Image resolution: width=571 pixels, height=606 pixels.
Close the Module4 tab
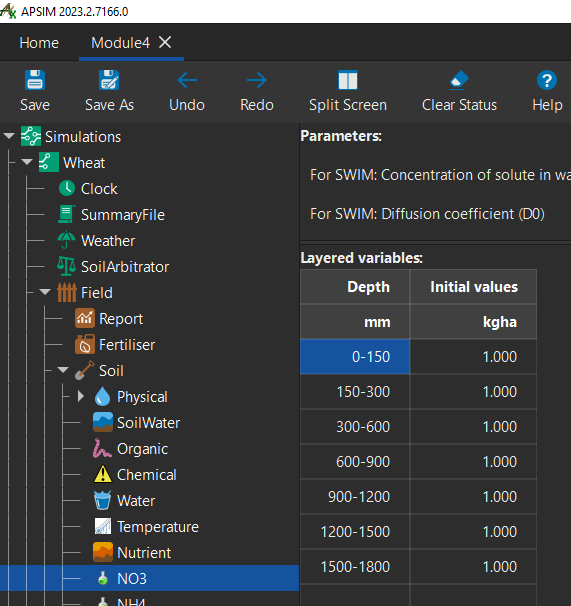tap(165, 42)
